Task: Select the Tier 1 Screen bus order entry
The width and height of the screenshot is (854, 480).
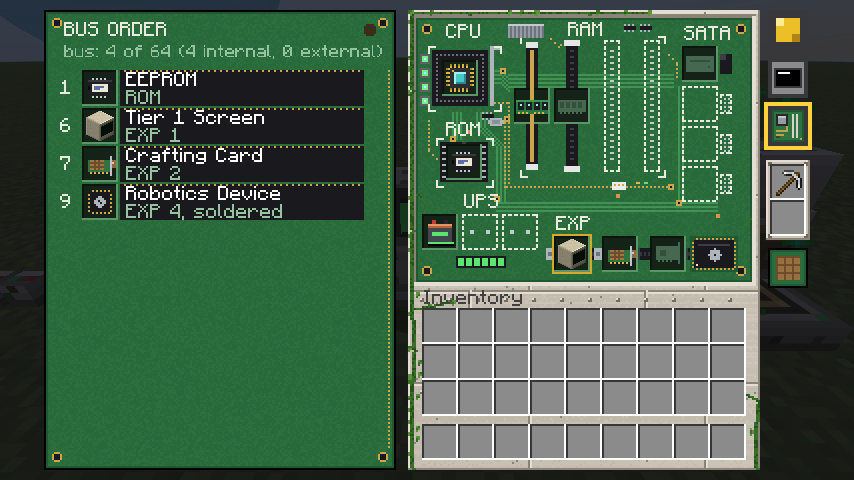Action: pyautogui.click(x=242, y=126)
